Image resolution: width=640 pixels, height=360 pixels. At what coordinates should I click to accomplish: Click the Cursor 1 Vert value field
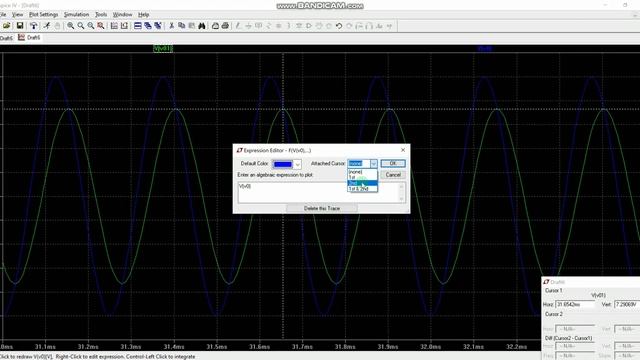pyautogui.click(x=627, y=304)
